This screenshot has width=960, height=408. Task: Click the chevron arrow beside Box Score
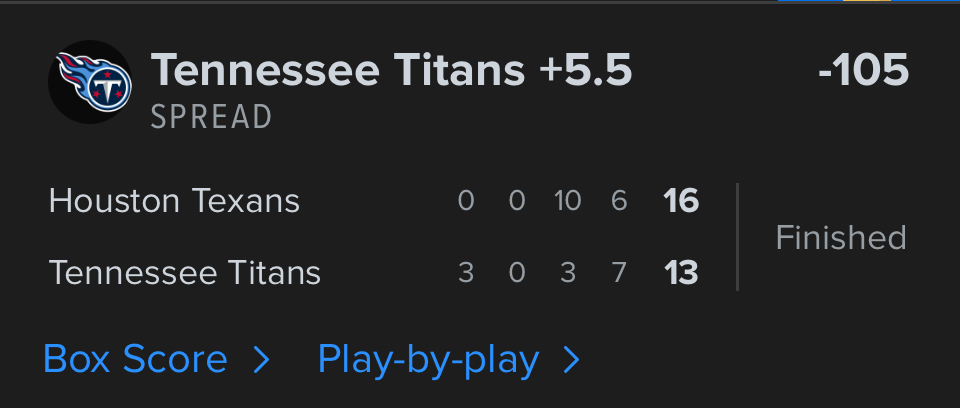point(261,360)
